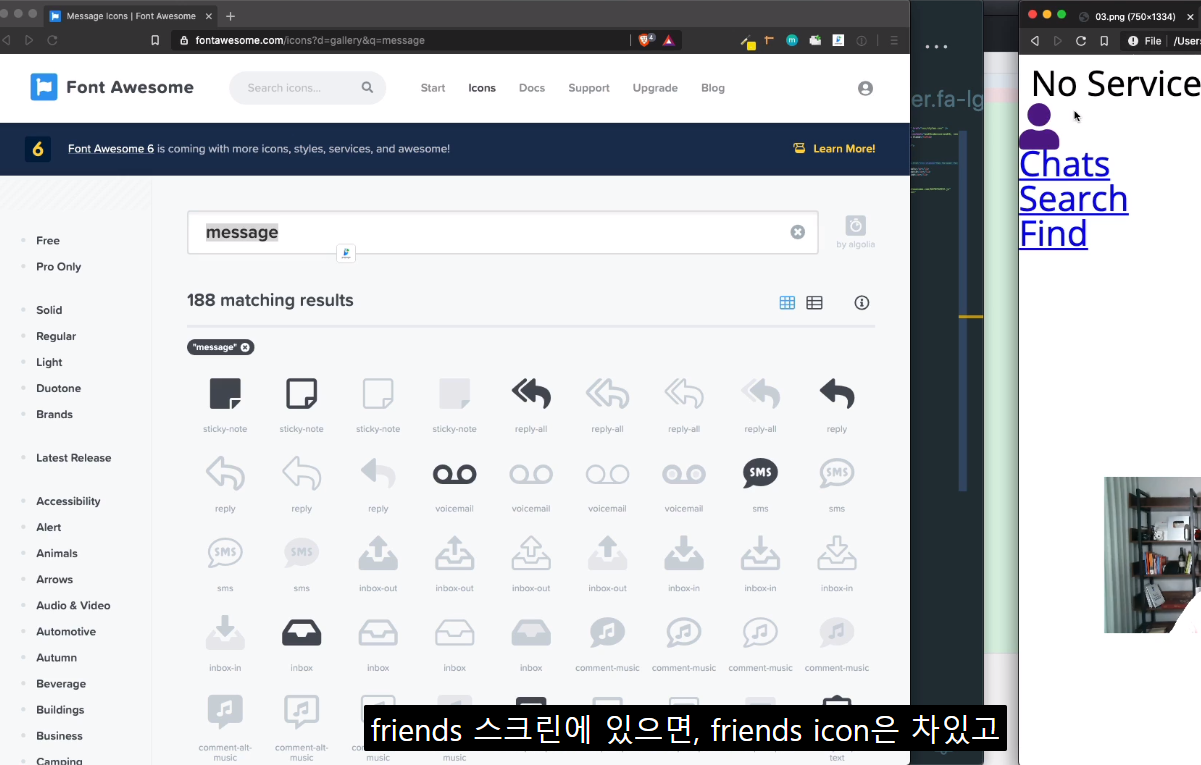This screenshot has width=1201, height=765.
Task: Switch results to list view
Action: point(814,302)
